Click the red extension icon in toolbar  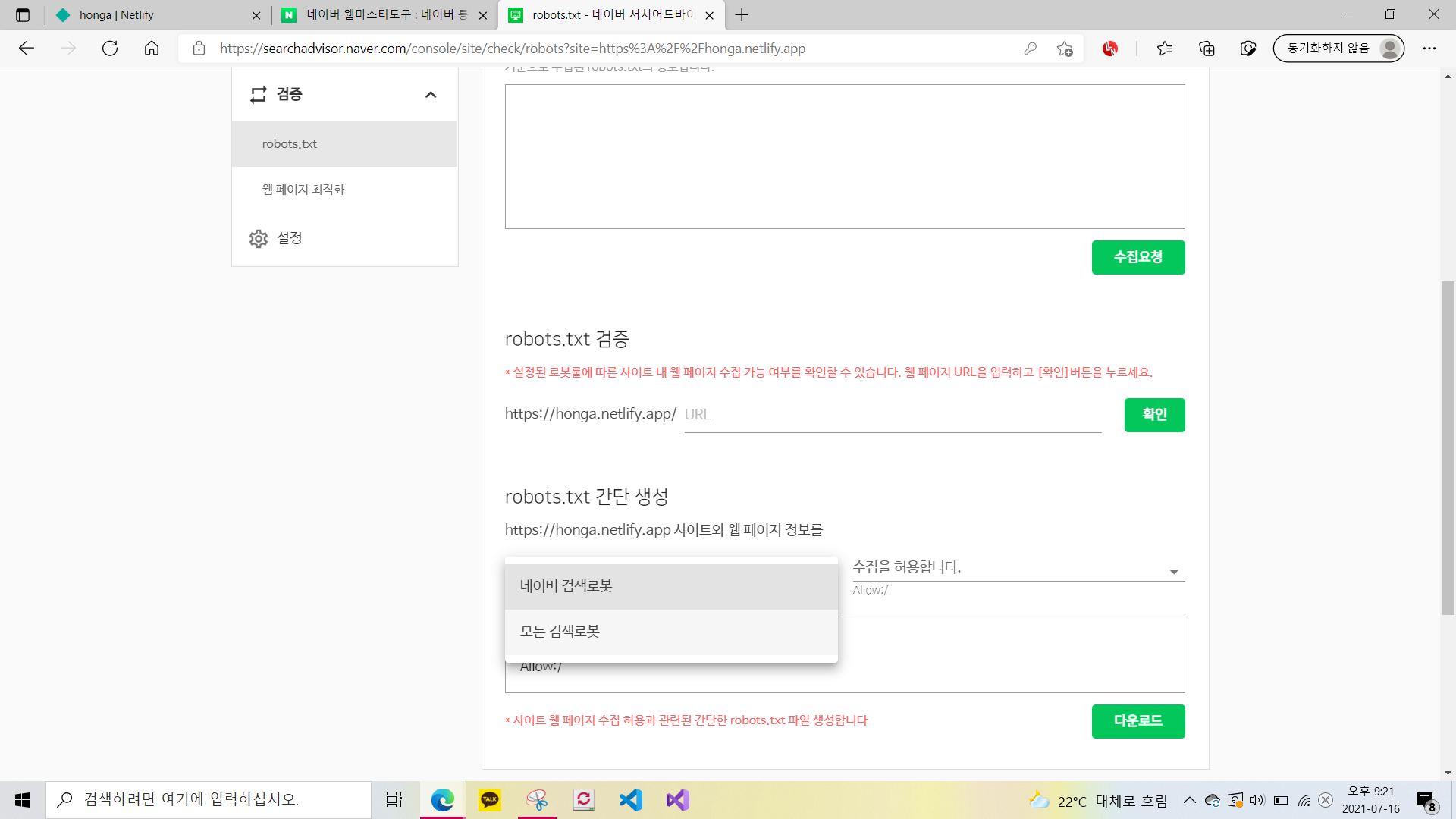(1110, 49)
